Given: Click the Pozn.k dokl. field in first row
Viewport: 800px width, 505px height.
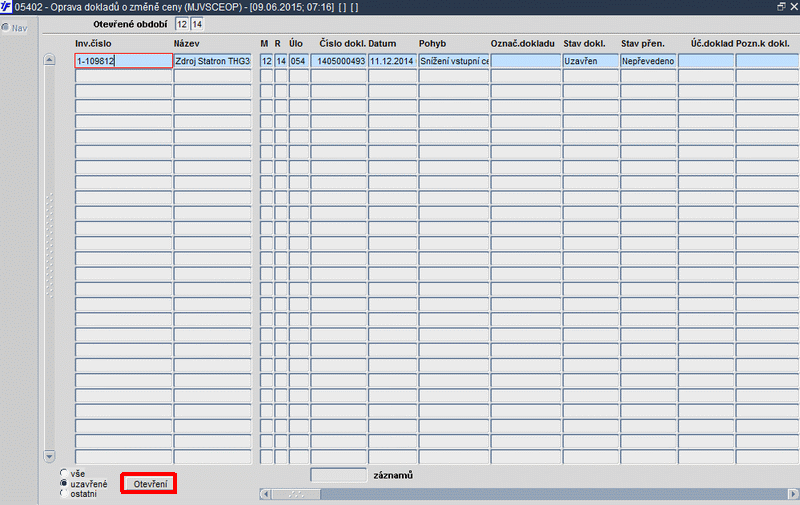Looking at the screenshot, I should pyautogui.click(x=767, y=61).
